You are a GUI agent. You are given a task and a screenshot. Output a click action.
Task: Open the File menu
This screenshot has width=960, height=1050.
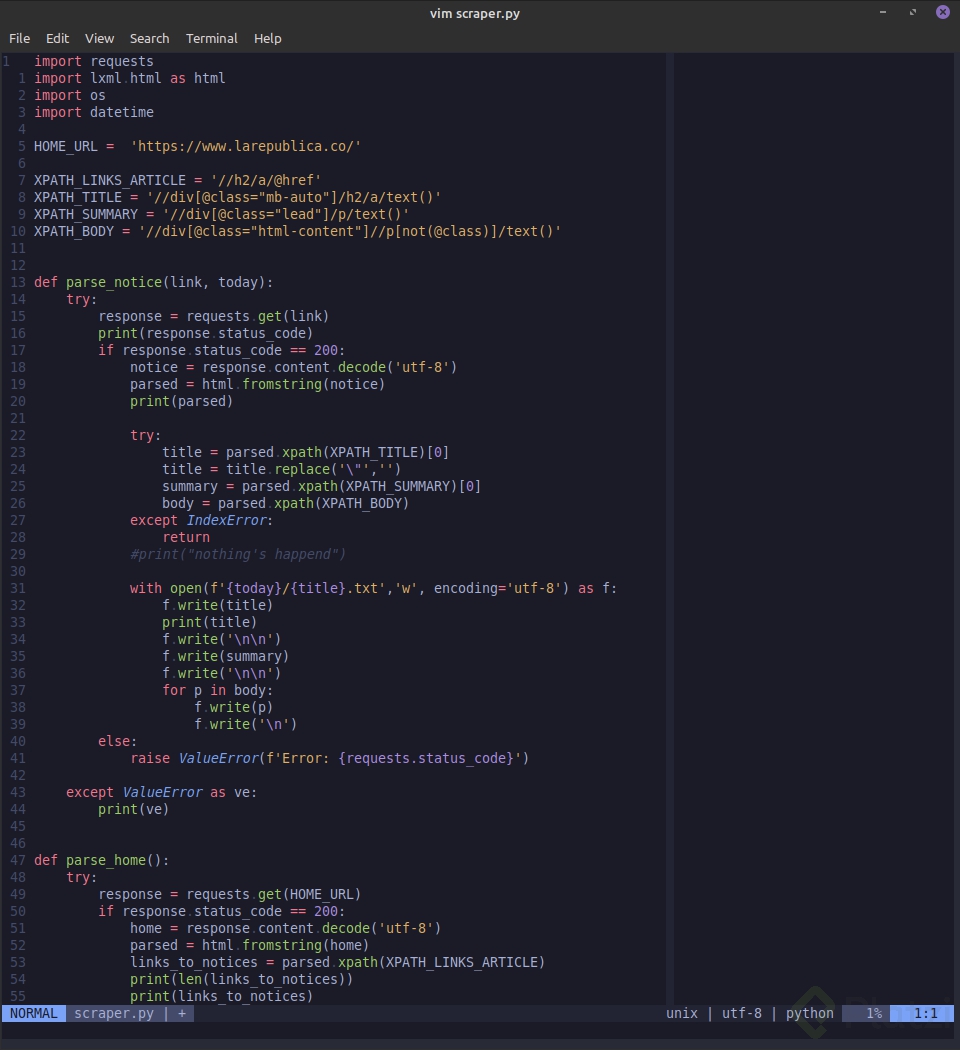19,38
